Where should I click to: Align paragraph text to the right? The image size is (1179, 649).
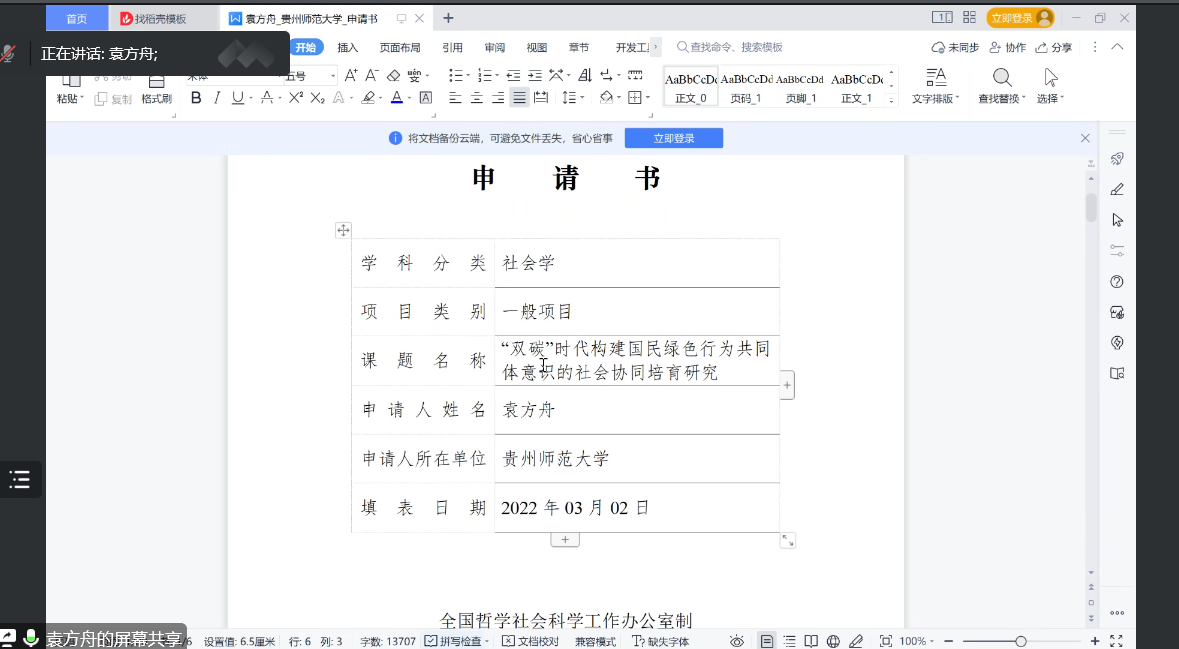[498, 98]
